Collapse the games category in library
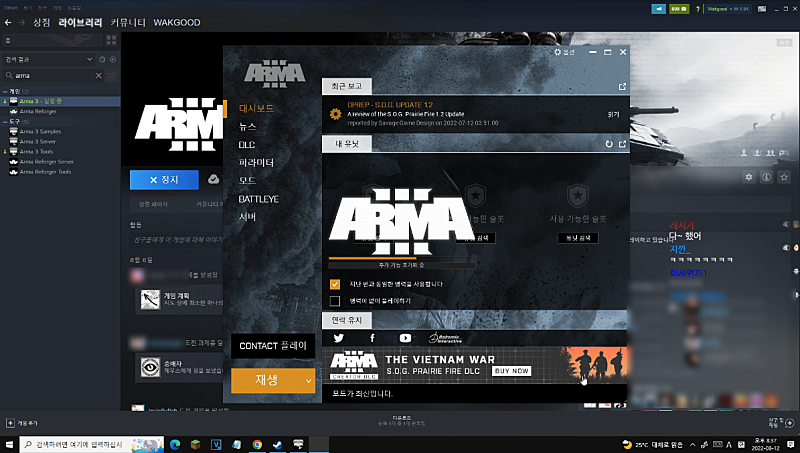Viewport: 800px width, 453px height. tap(5, 91)
